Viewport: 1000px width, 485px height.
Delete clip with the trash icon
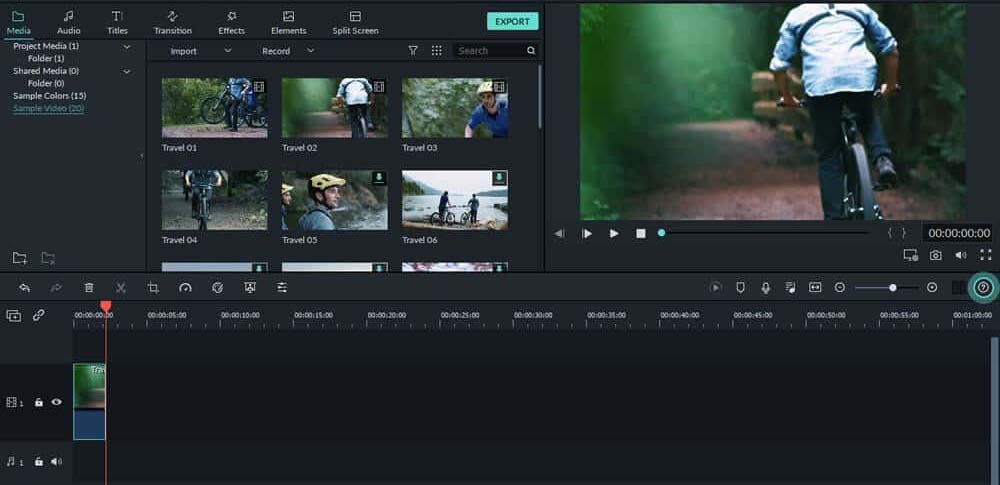pyautogui.click(x=89, y=288)
